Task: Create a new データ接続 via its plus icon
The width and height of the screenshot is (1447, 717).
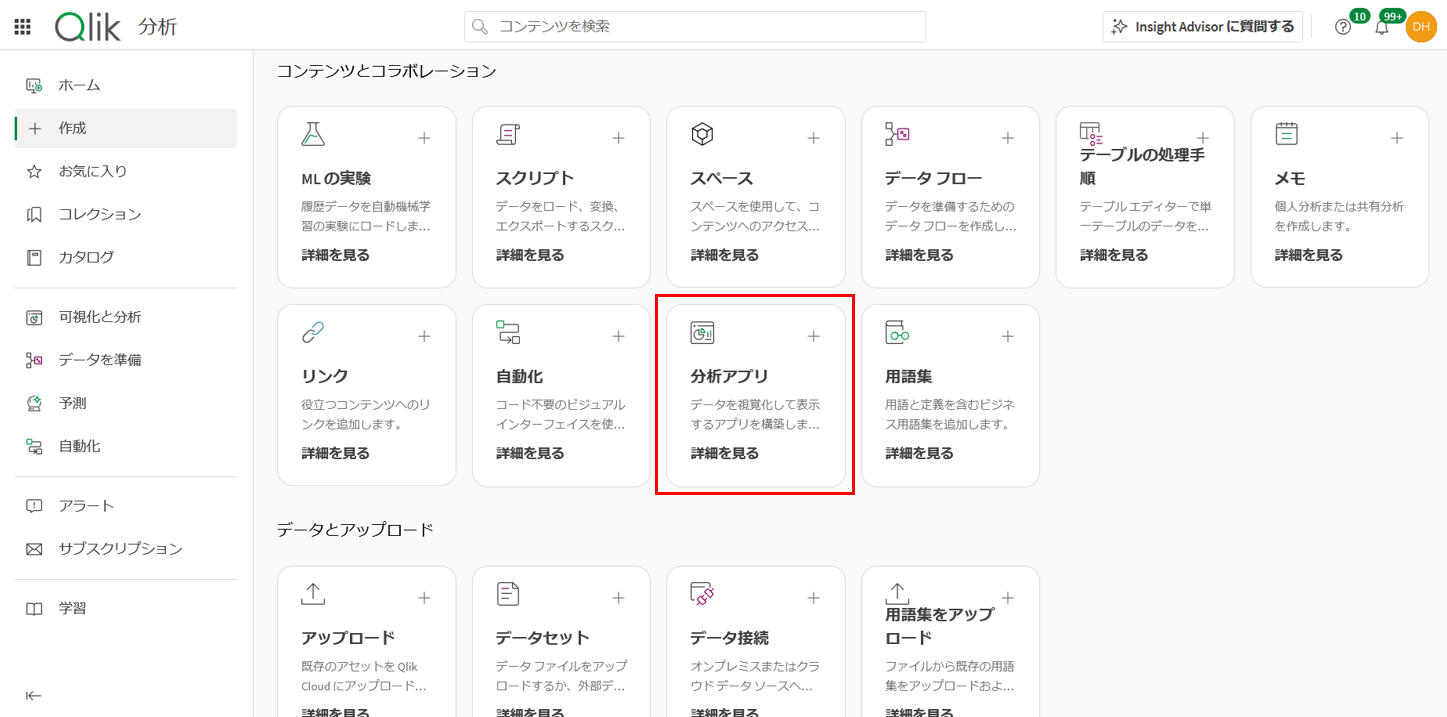Action: 813,596
